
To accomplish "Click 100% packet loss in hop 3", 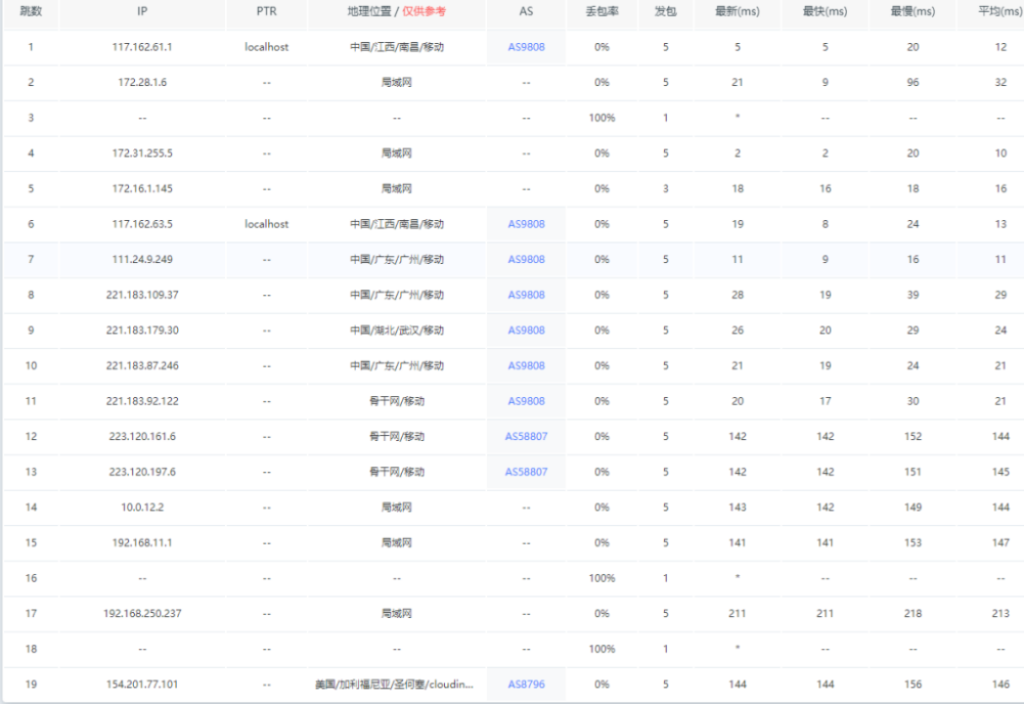I will 601,118.
